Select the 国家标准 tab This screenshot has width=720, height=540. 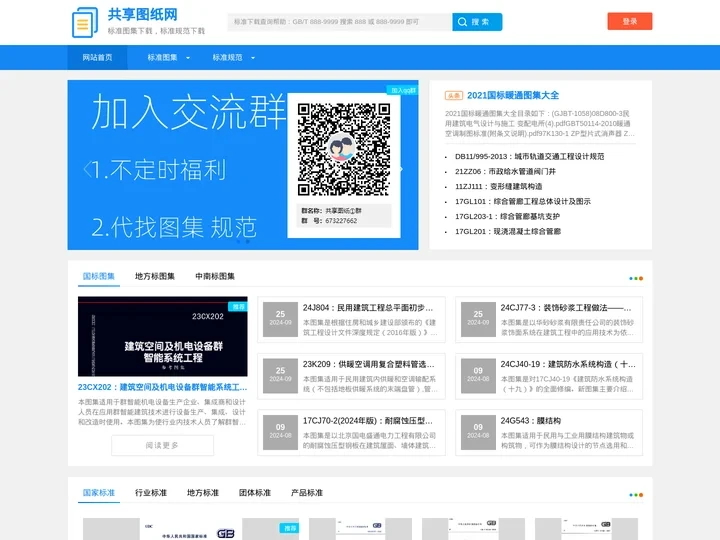pos(99,493)
